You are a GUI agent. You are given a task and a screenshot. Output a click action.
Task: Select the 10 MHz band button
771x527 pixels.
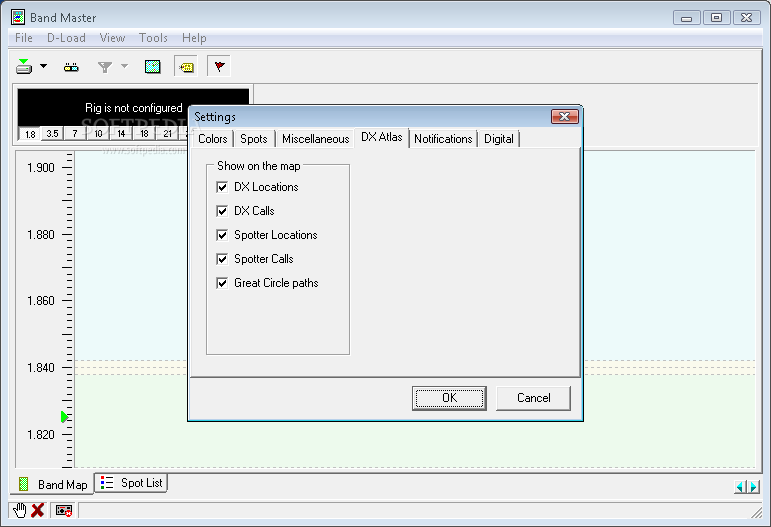point(98,134)
